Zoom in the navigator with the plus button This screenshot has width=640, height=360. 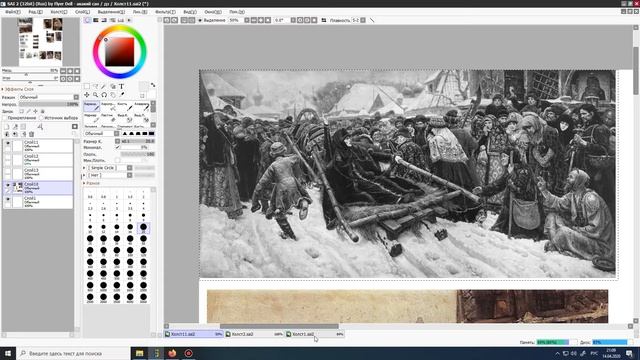[70, 71]
